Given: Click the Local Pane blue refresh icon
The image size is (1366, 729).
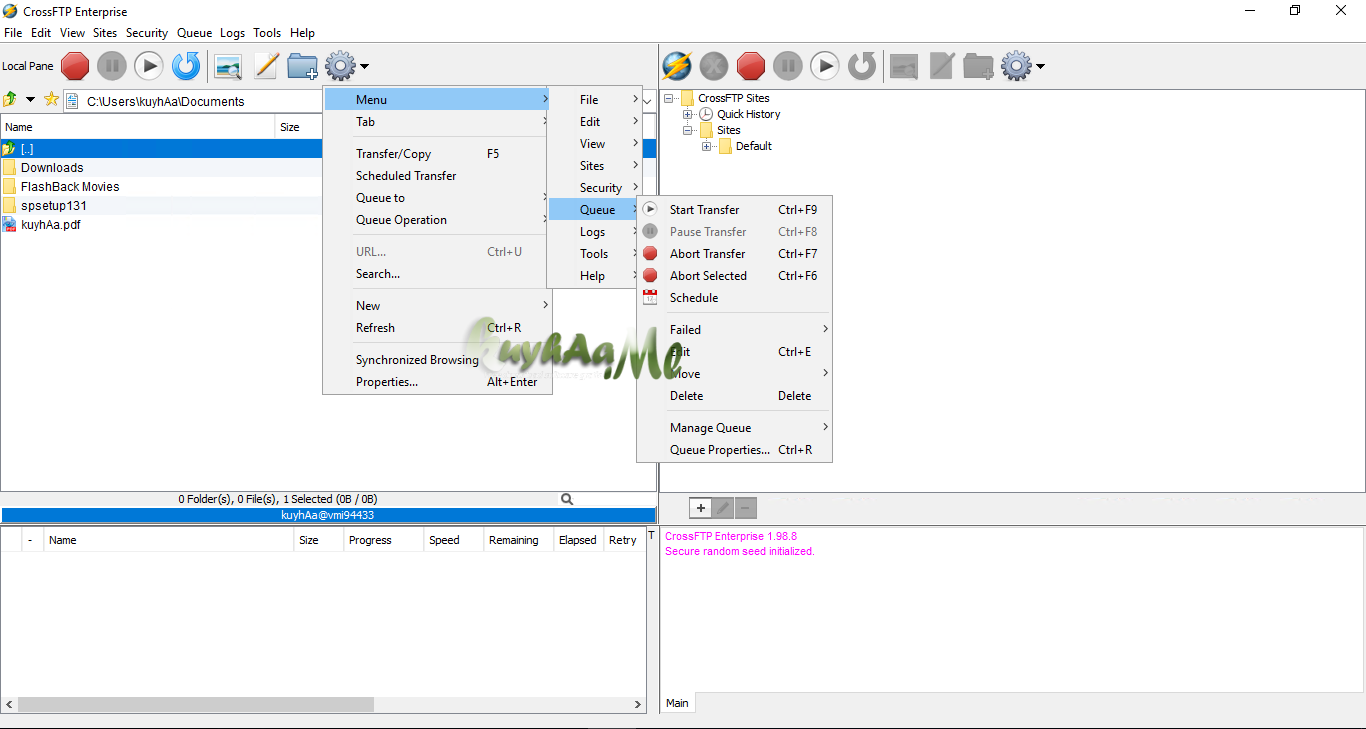Looking at the screenshot, I should click(186, 67).
